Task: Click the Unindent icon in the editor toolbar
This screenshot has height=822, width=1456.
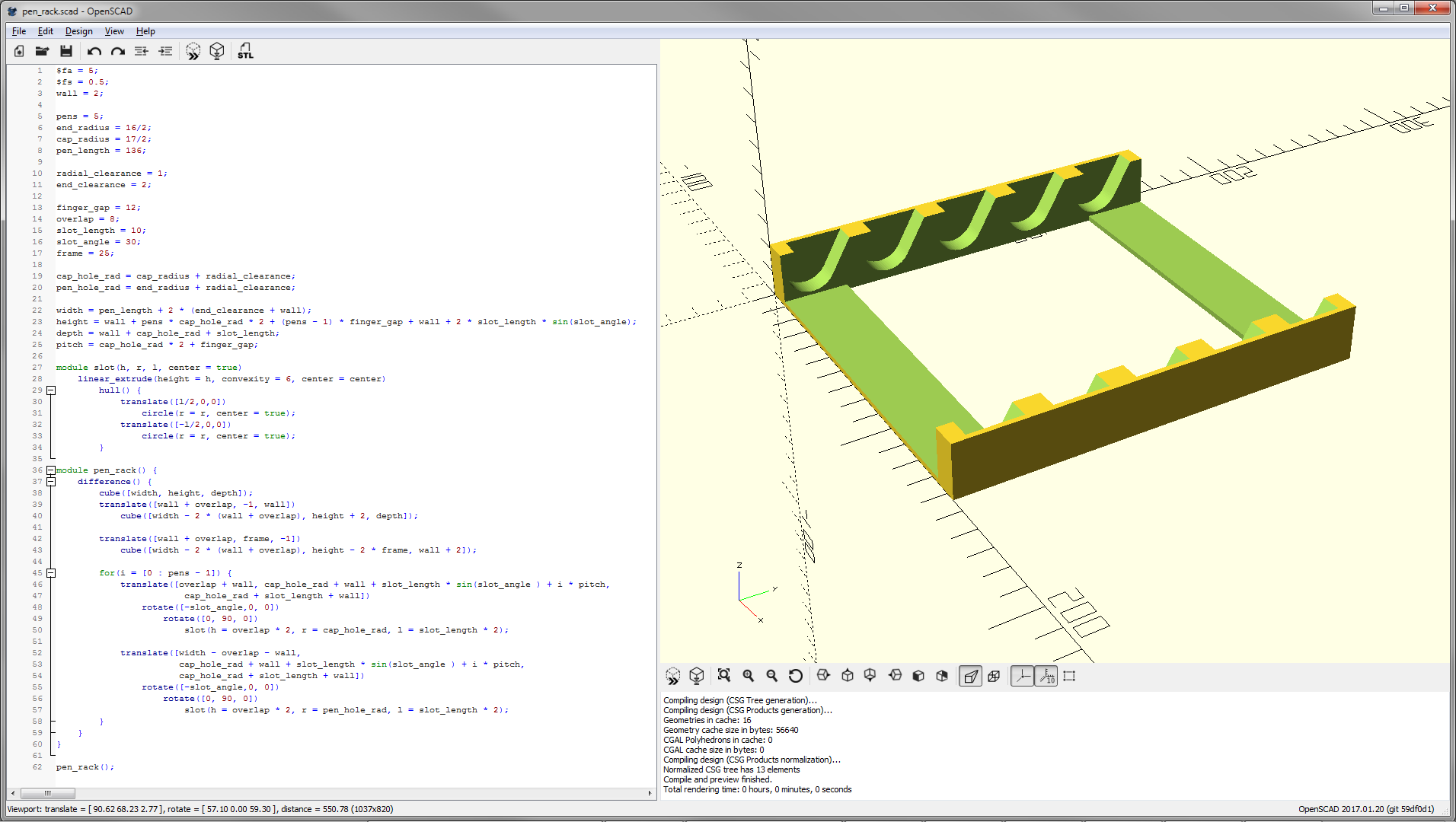Action: coord(142,51)
